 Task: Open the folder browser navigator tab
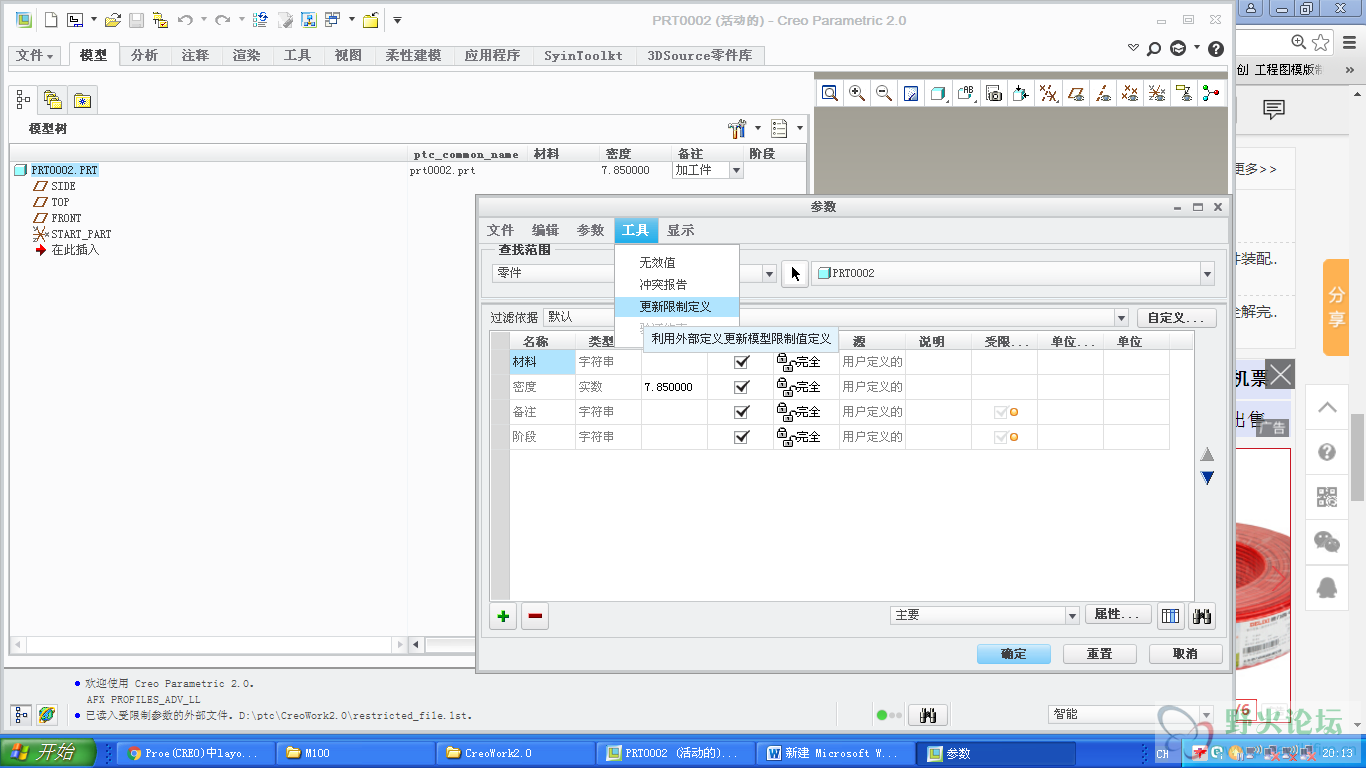(53, 99)
